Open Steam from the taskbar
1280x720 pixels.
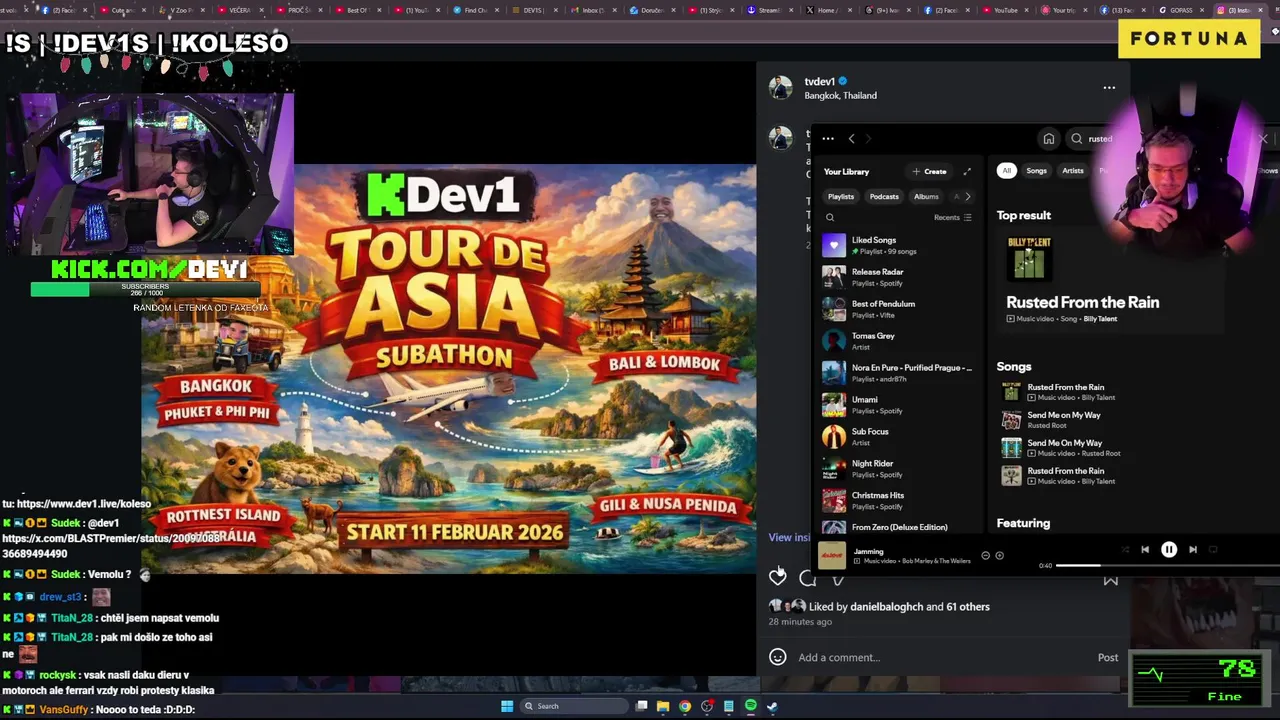772,706
